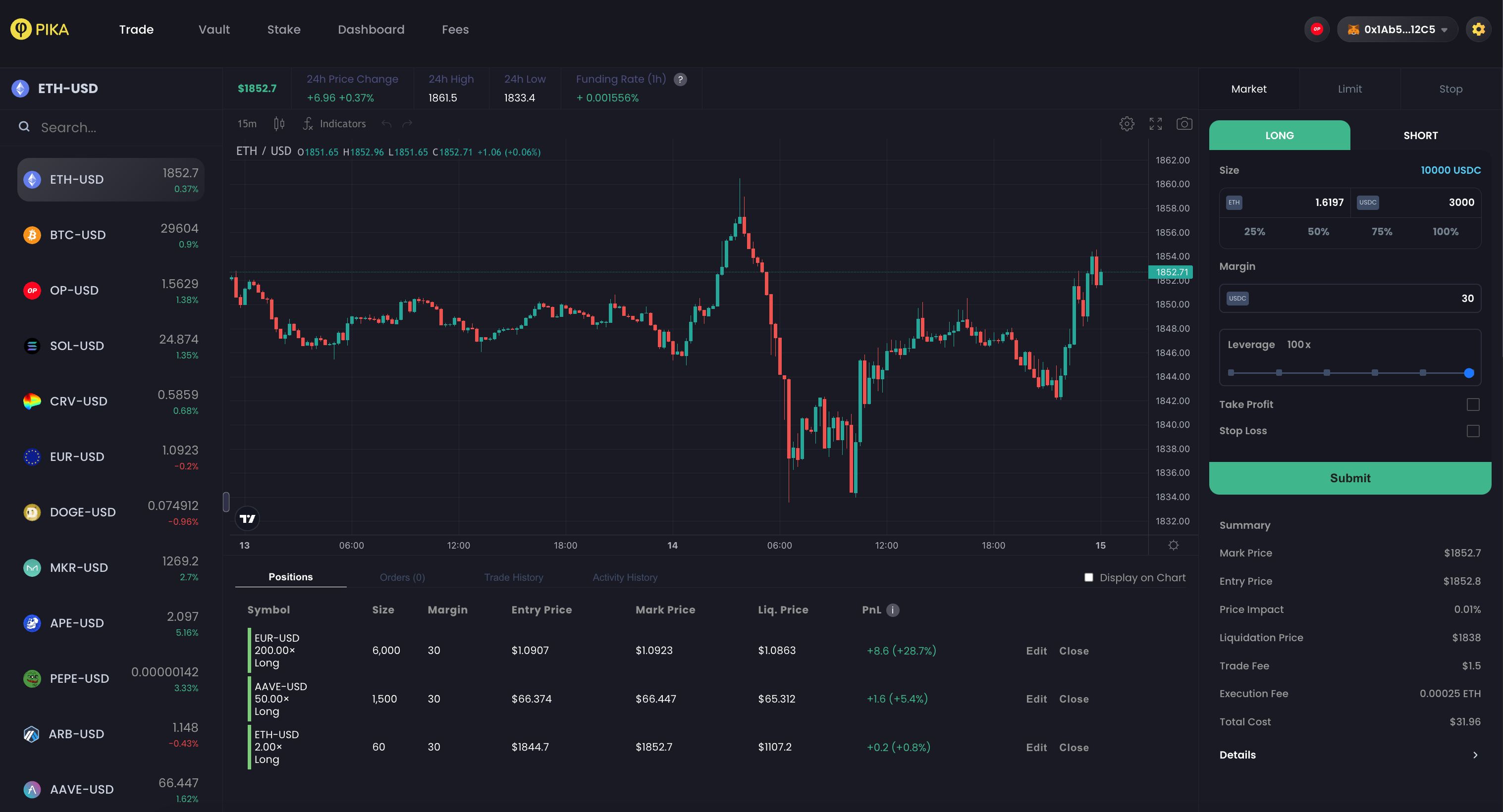Open fullscreen chart mode icon

coord(1155,124)
